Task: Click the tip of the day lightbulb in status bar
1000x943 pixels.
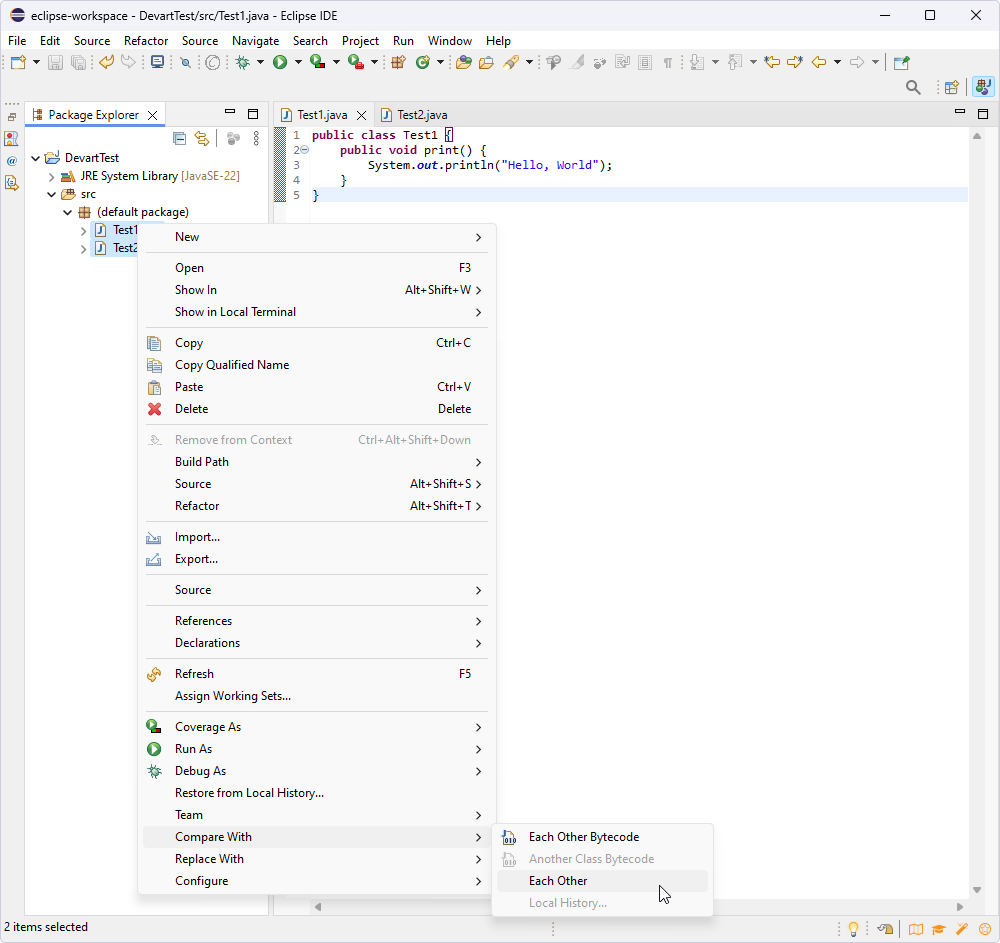Action: tap(853, 929)
